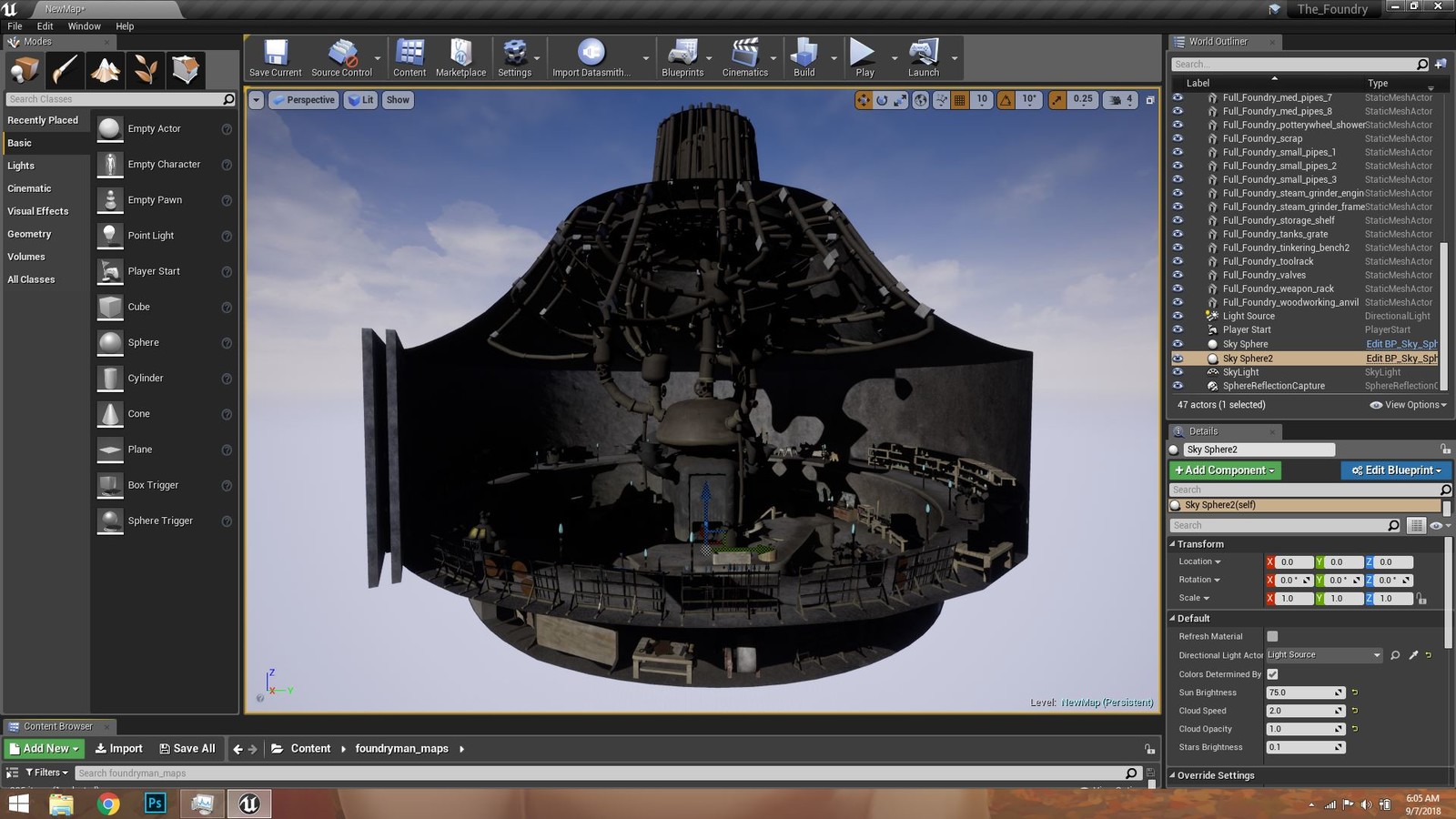This screenshot has height=819, width=1456.
Task: Open Perspective view mode dropdown
Action: click(x=303, y=100)
